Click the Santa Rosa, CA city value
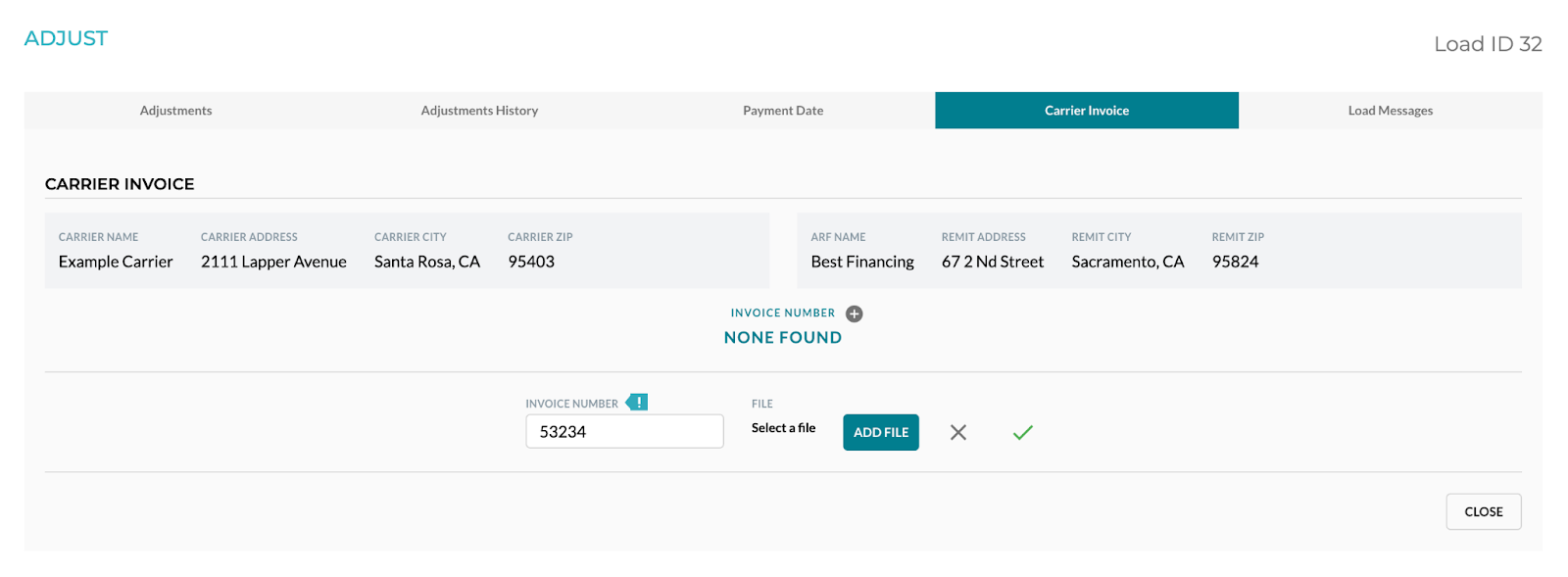 427,262
